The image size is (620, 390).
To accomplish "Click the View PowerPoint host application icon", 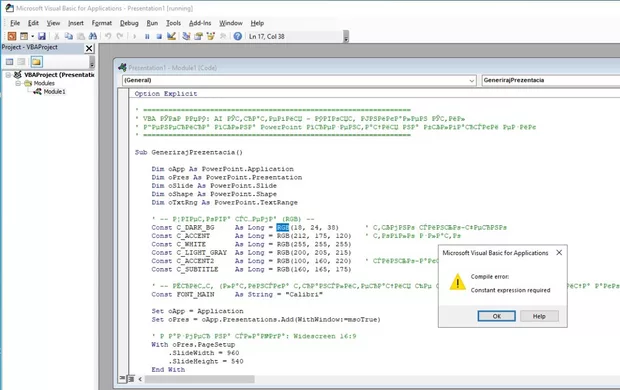I will point(12,36).
